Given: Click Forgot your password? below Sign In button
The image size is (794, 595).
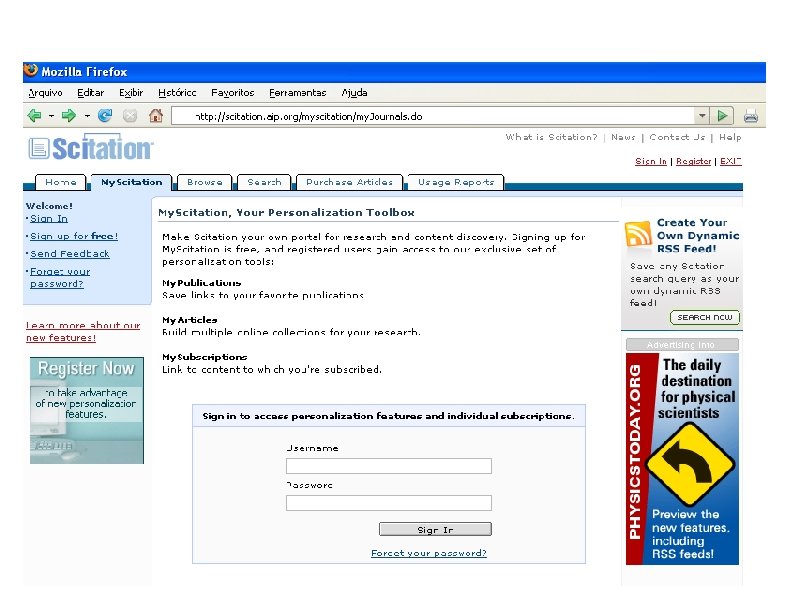Looking at the screenshot, I should [x=429, y=553].
